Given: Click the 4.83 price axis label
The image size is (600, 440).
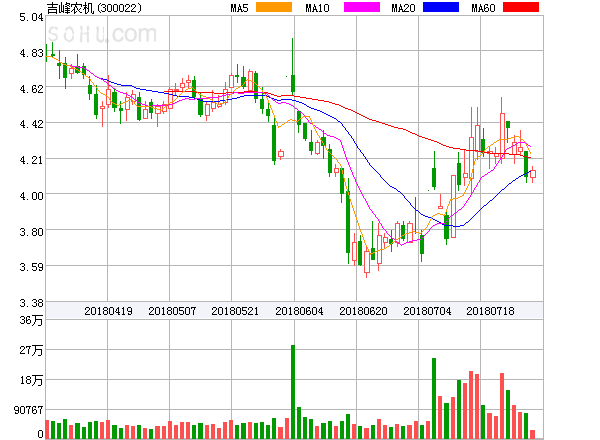Looking at the screenshot, I should point(31,53).
